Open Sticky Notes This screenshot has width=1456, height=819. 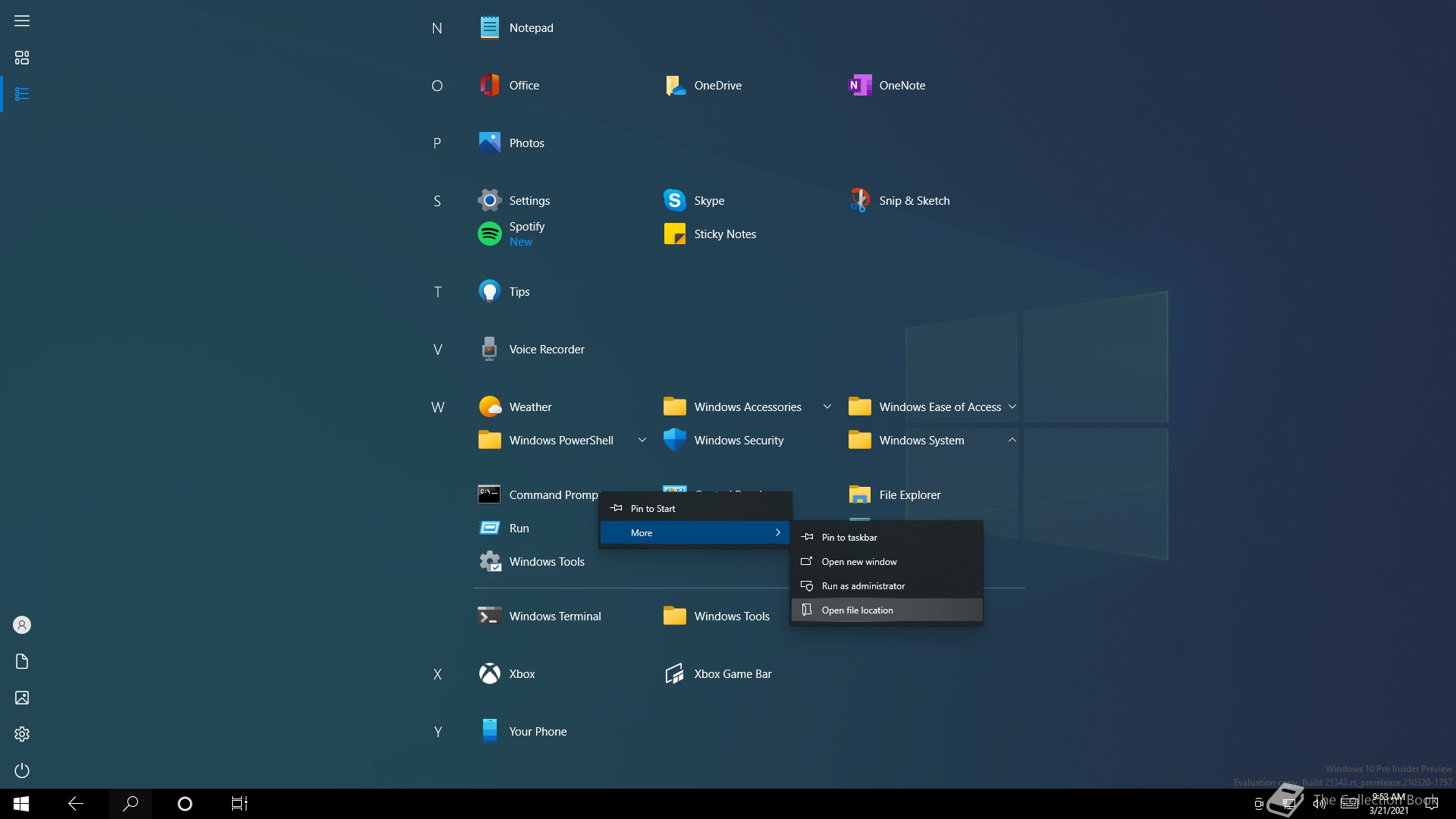coord(710,234)
